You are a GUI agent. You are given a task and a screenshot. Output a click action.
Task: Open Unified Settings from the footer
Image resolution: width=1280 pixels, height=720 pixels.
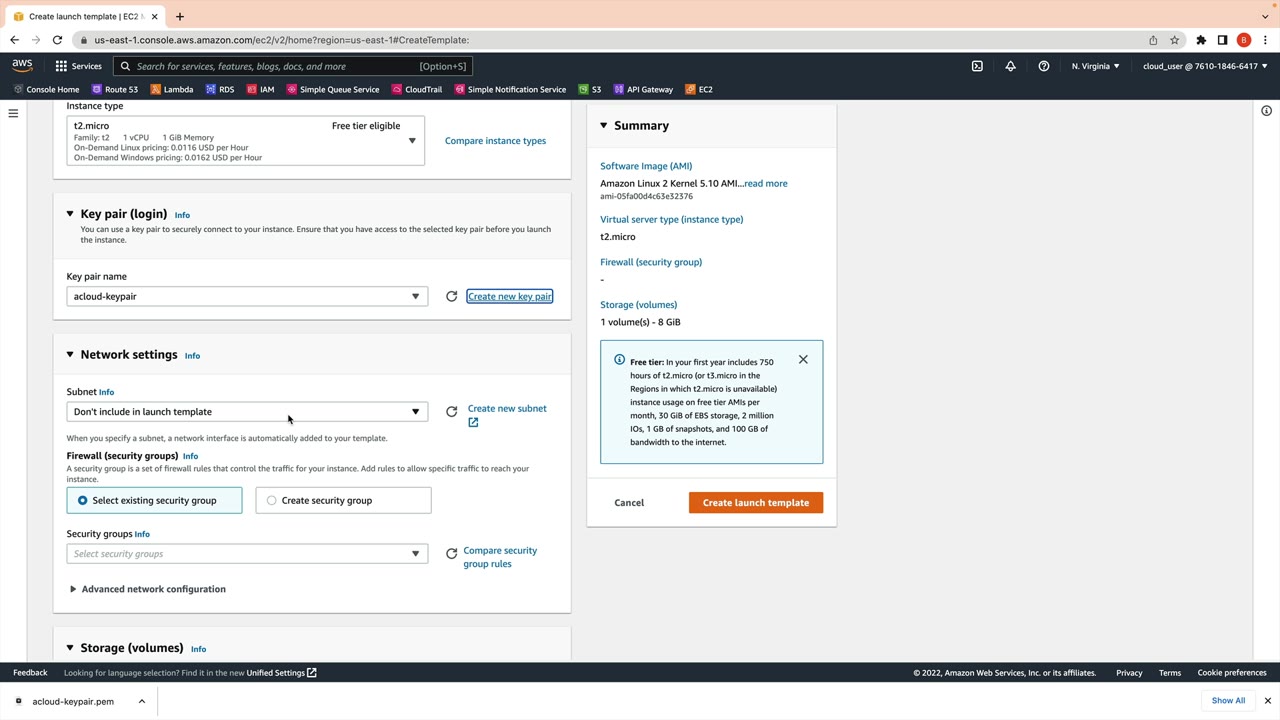[281, 673]
